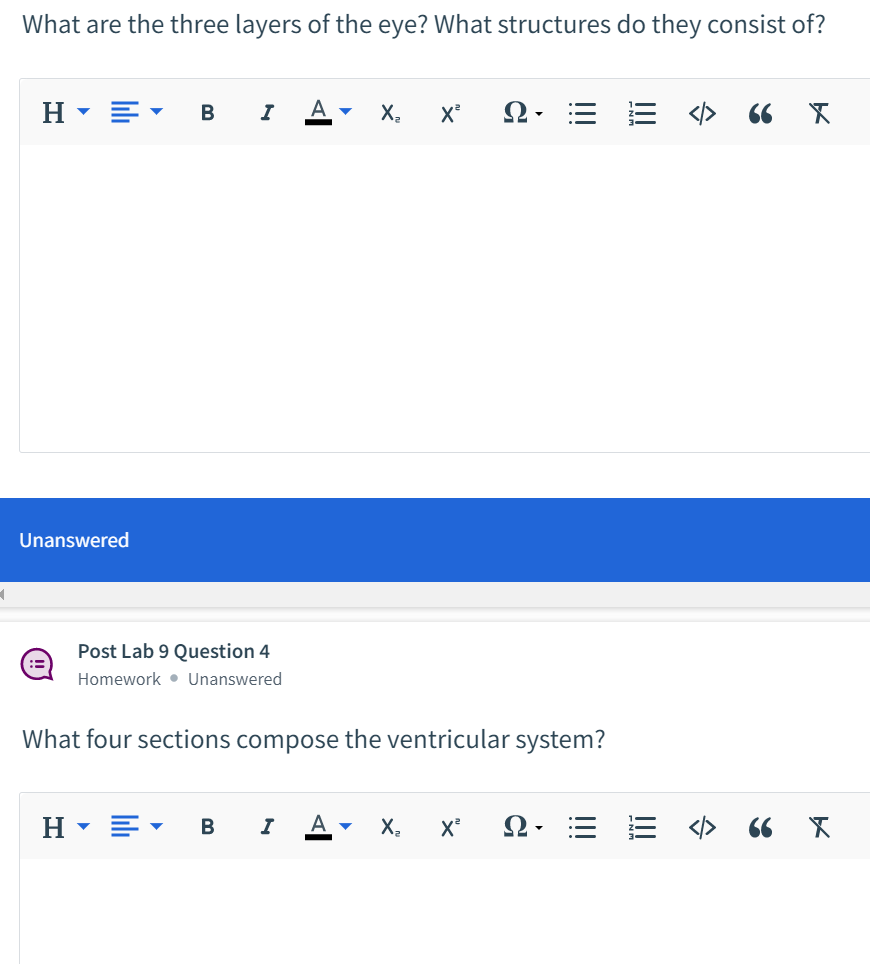Select the Homework label under the question title
Viewport: 870px width, 964px height.
point(118,678)
